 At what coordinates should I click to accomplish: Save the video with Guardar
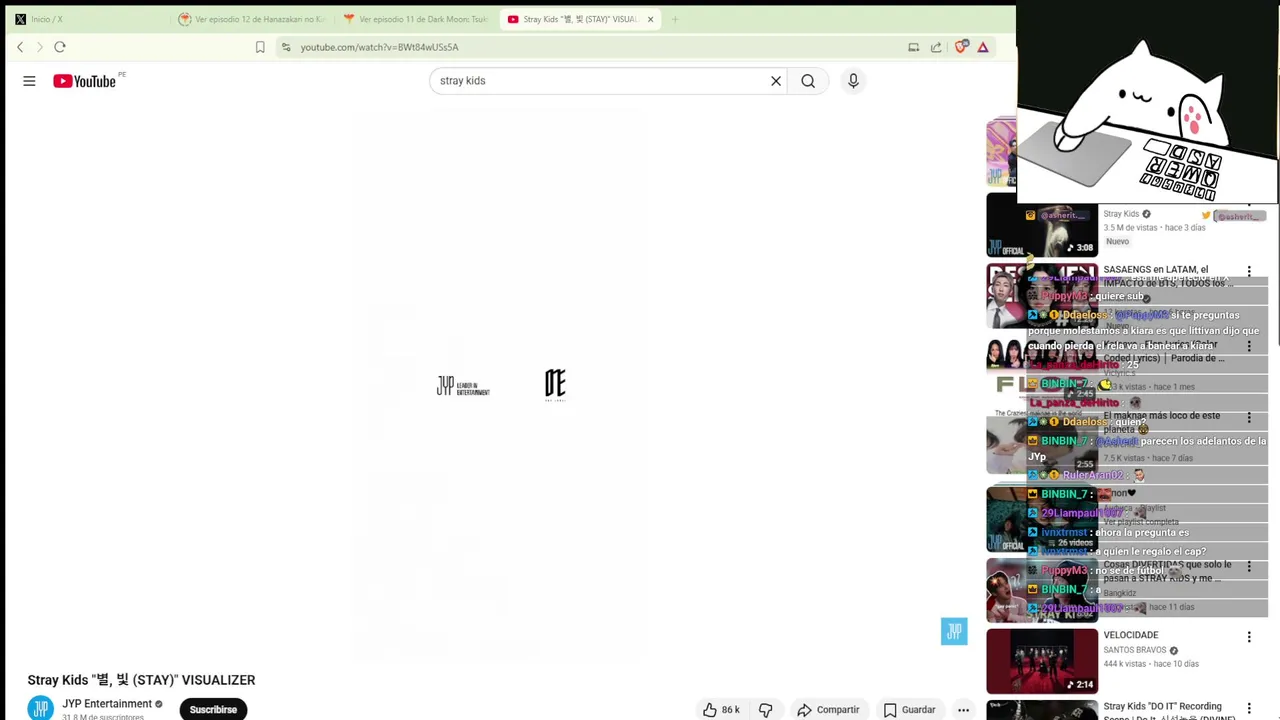pyautogui.click(x=909, y=710)
